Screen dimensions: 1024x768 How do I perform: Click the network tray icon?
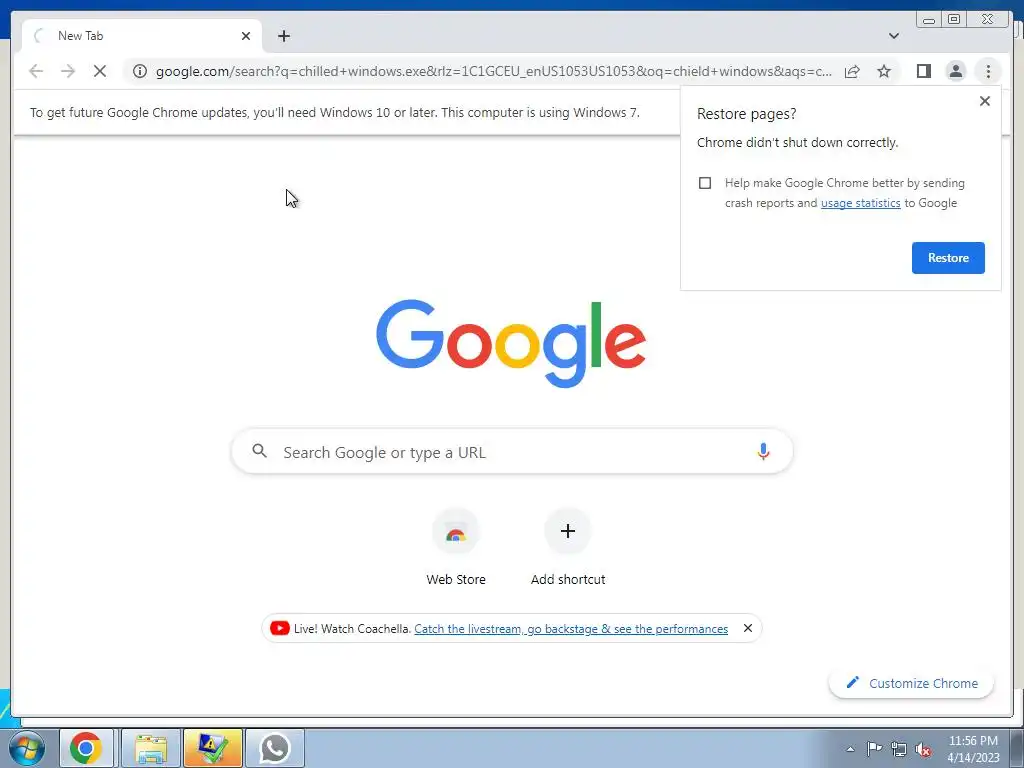coord(899,749)
